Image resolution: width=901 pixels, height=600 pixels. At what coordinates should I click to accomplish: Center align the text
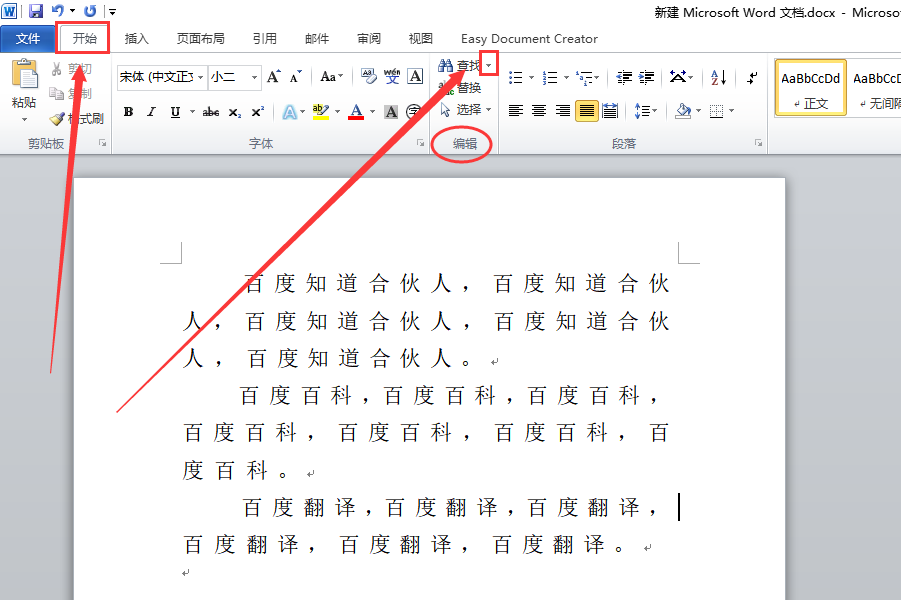(538, 111)
